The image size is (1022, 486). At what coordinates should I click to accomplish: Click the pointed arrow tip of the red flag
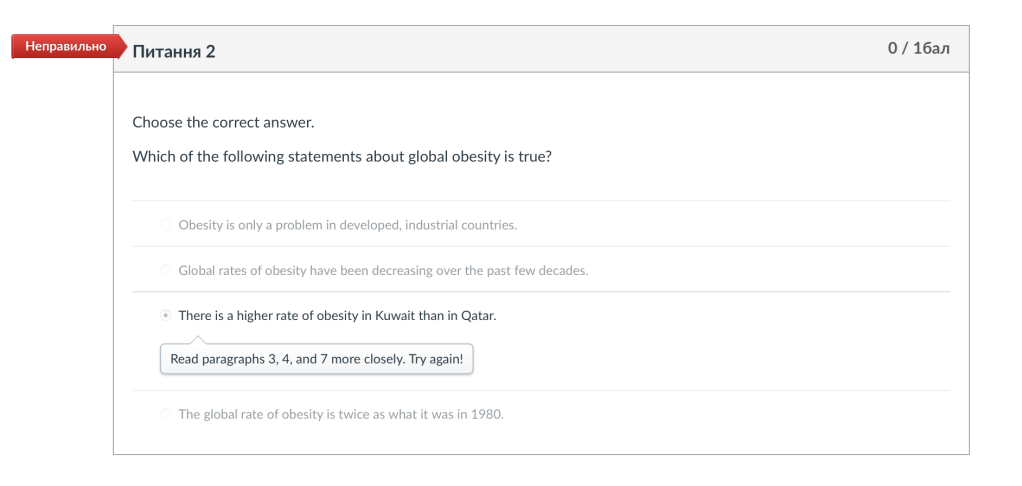(x=122, y=47)
